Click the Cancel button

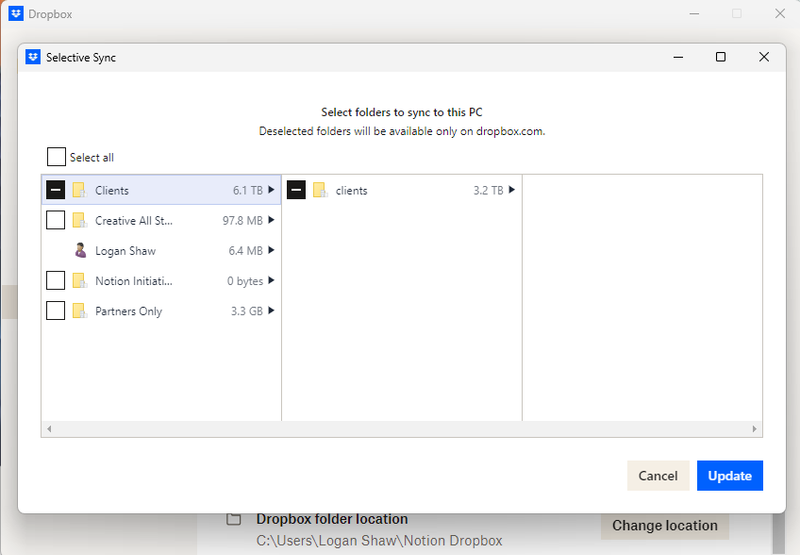coord(658,475)
